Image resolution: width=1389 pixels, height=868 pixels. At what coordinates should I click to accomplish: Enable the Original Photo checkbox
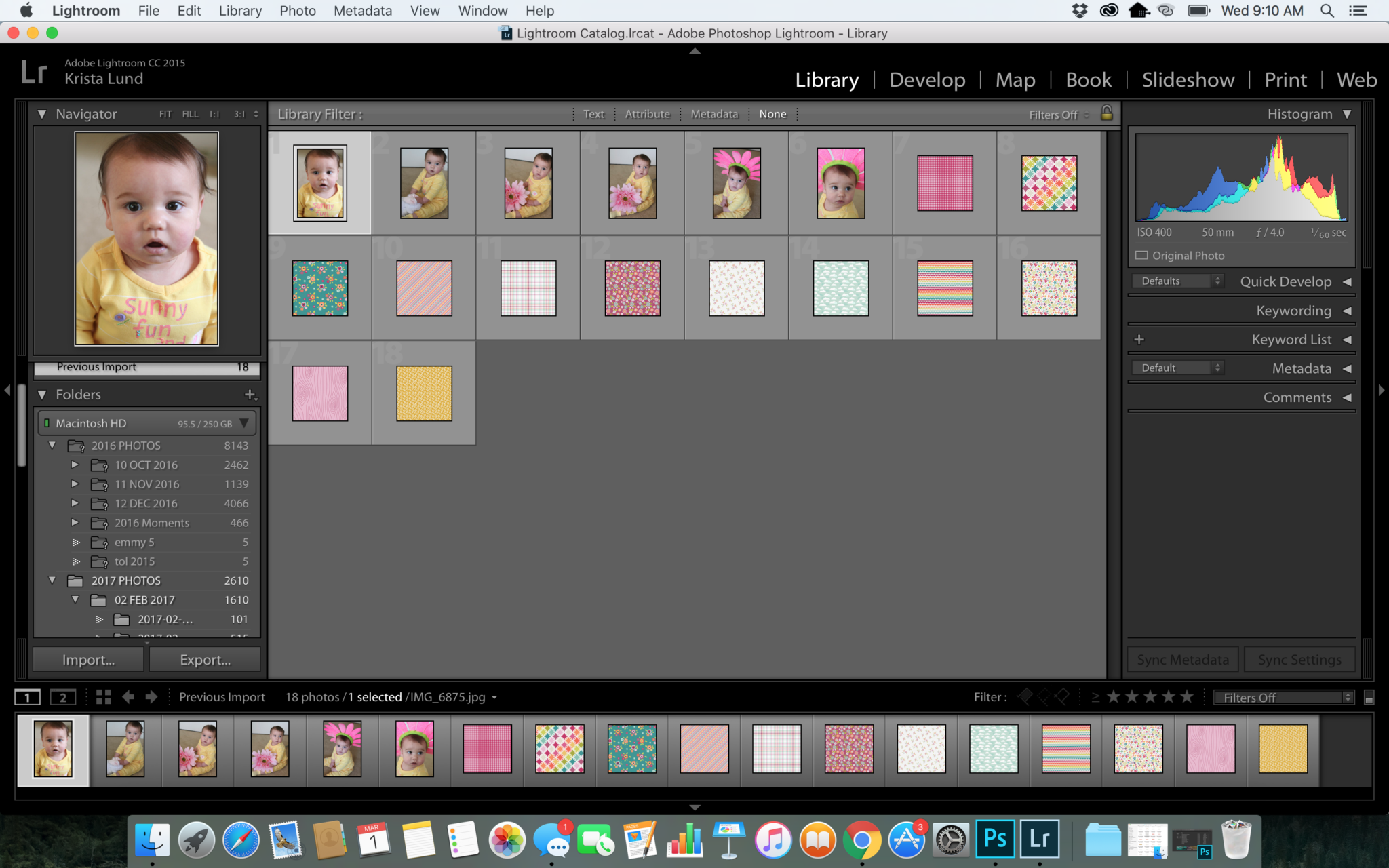click(x=1142, y=256)
